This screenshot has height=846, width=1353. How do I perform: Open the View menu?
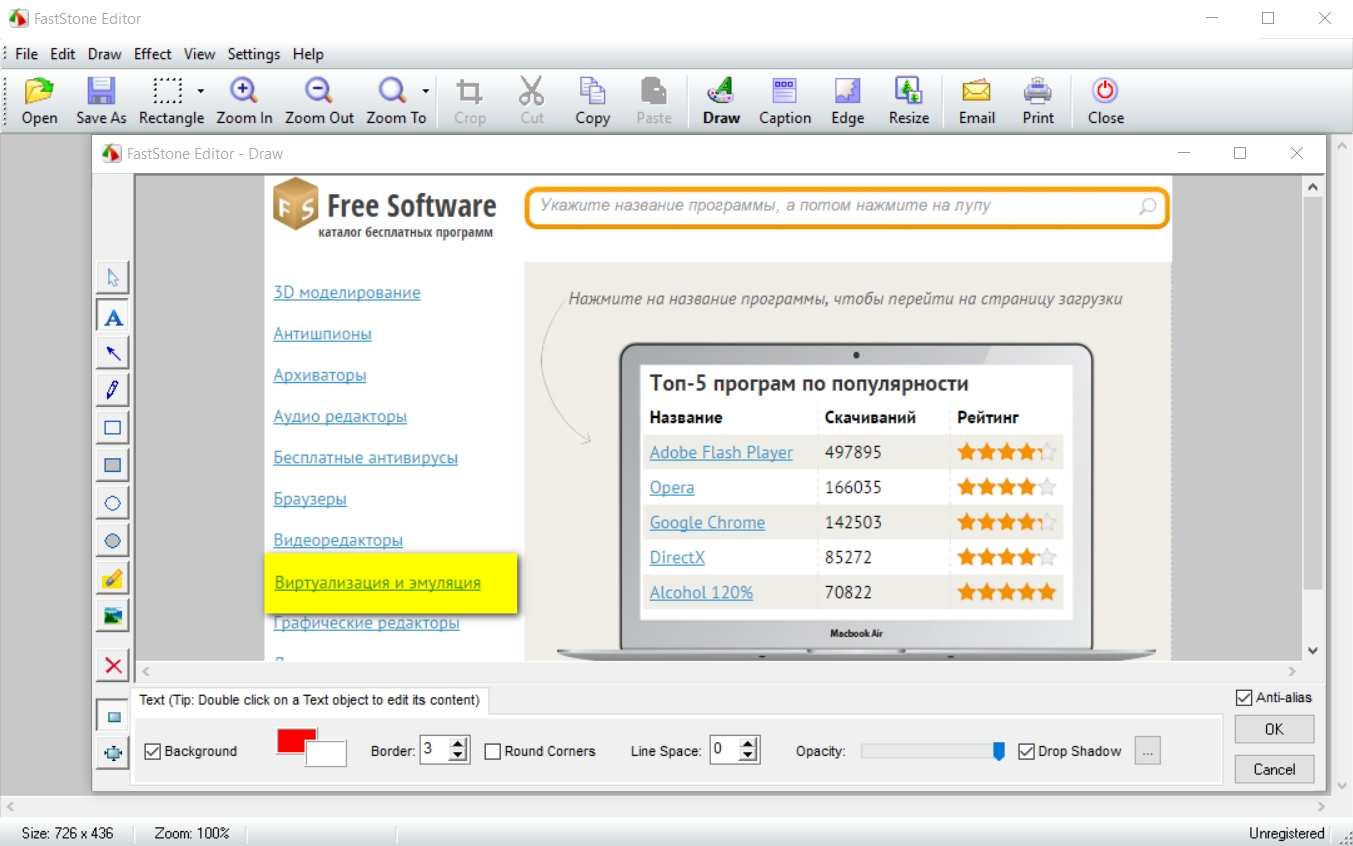(200, 54)
